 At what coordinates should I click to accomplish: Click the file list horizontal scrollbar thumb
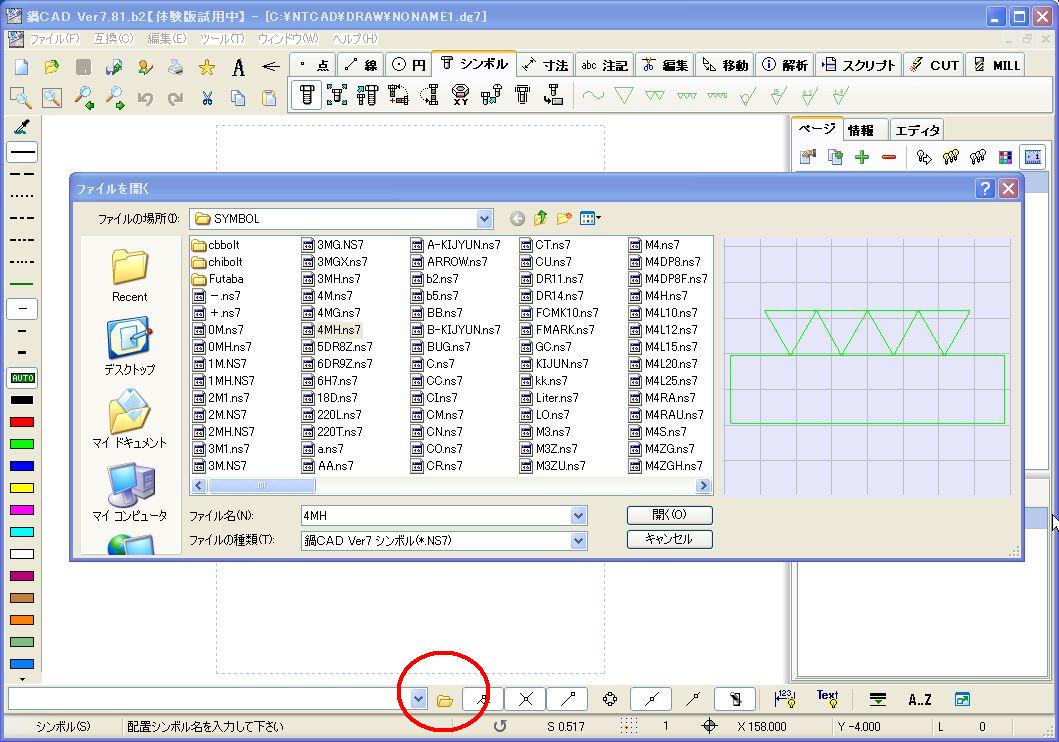(x=261, y=485)
